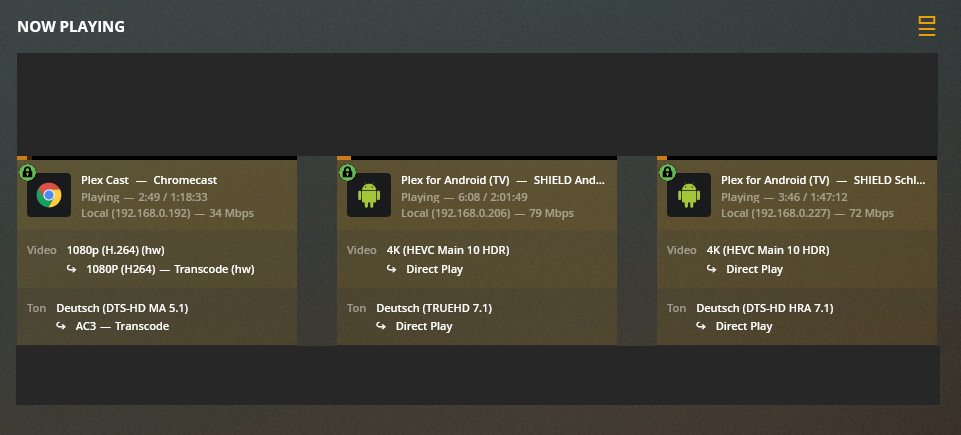Click 'NOW PLAYING' heading

point(71,27)
